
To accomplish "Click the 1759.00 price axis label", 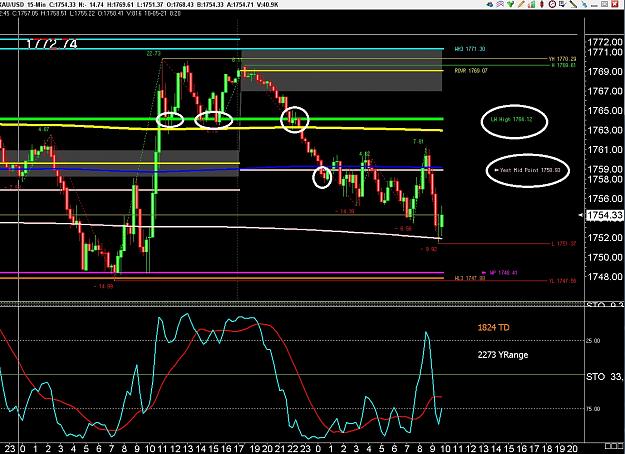I will coord(604,169).
